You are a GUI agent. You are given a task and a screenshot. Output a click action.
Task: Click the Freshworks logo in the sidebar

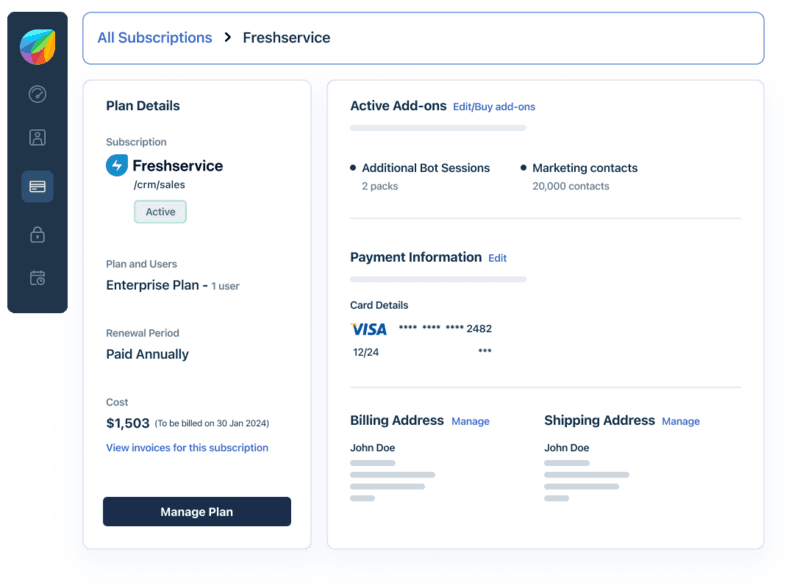[37, 47]
